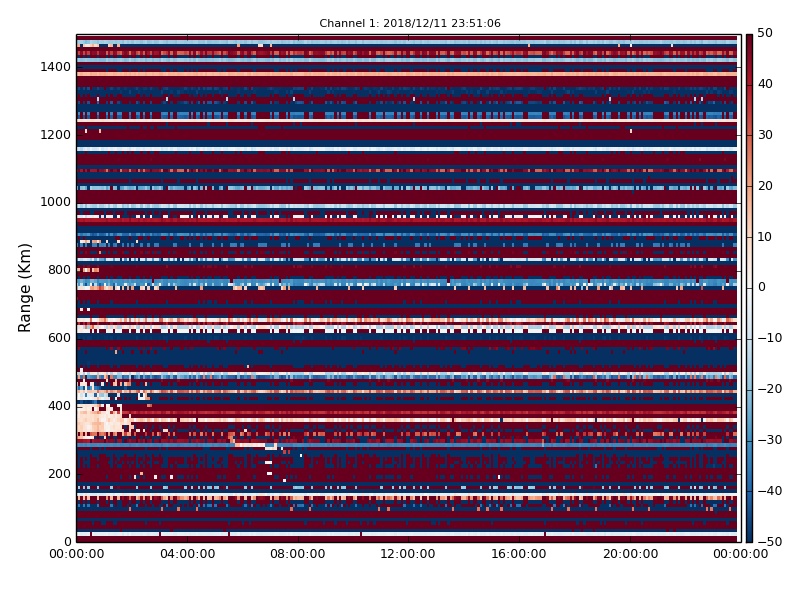Click the x-axis tick label 08:00:00
800x600 pixels.
point(298,554)
